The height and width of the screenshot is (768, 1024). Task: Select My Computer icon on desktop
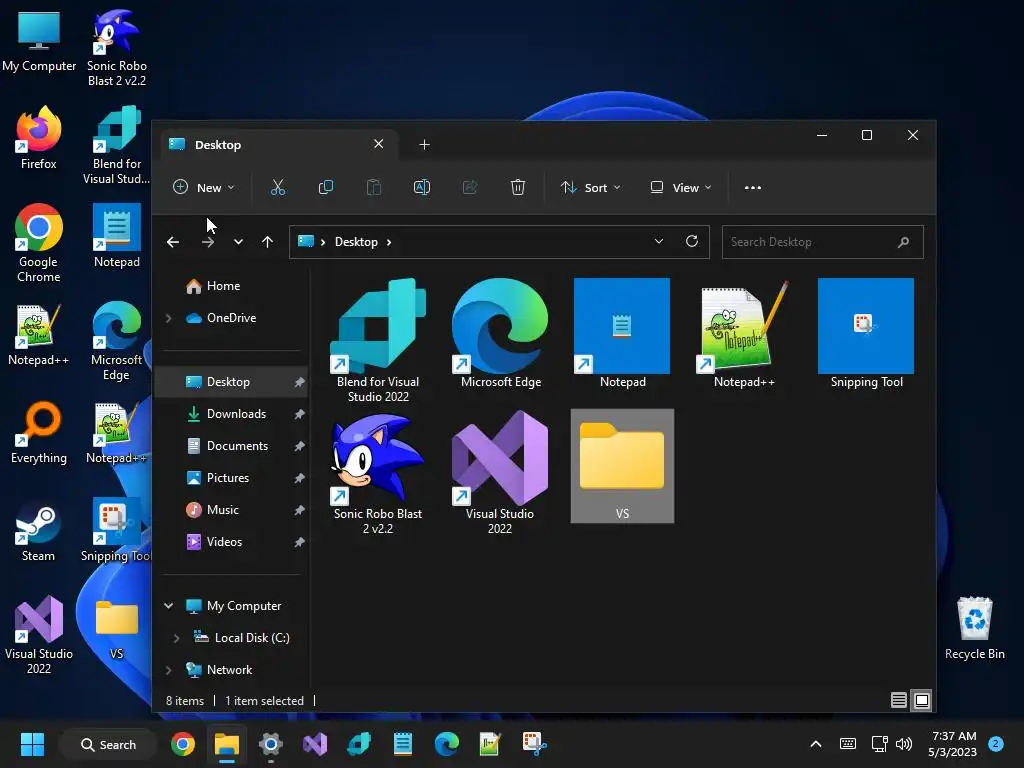pyautogui.click(x=39, y=40)
